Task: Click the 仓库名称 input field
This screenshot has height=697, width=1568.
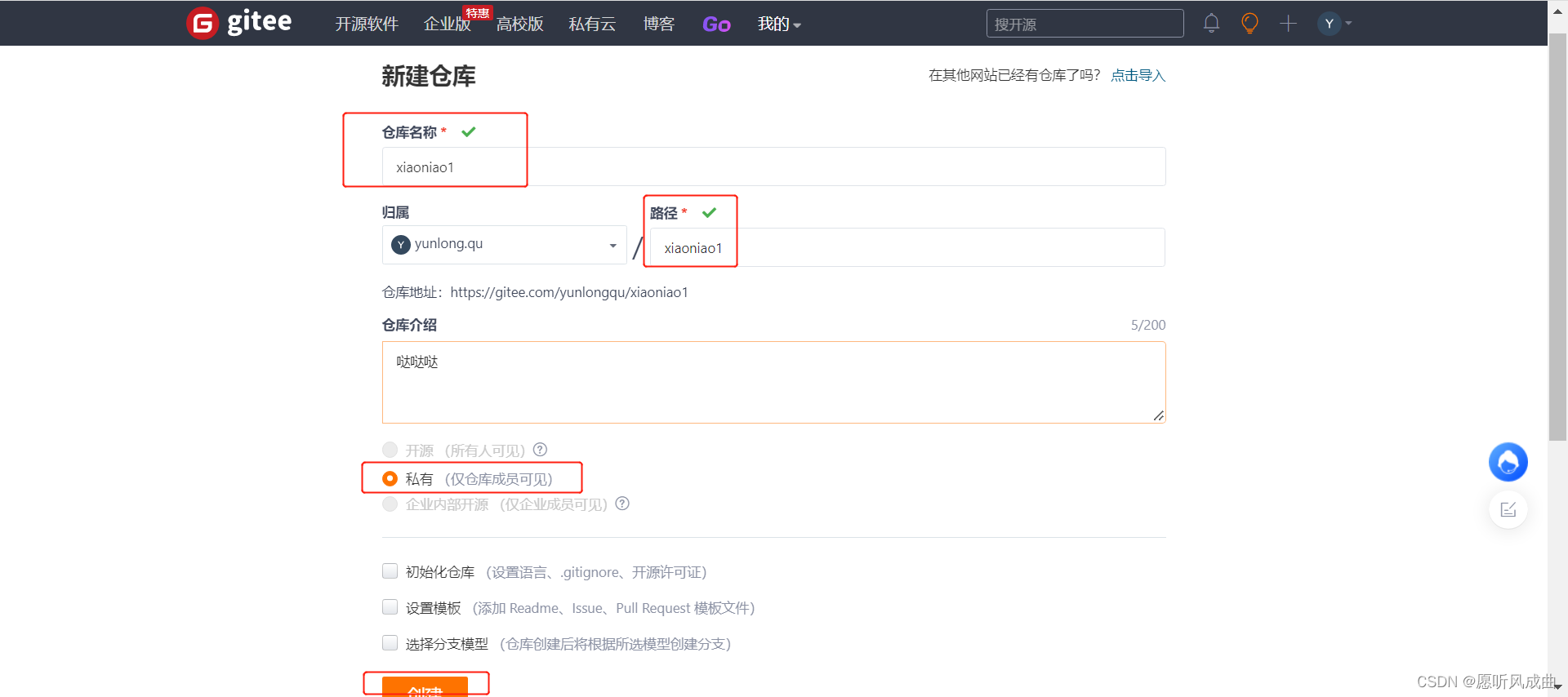Action: pos(773,166)
